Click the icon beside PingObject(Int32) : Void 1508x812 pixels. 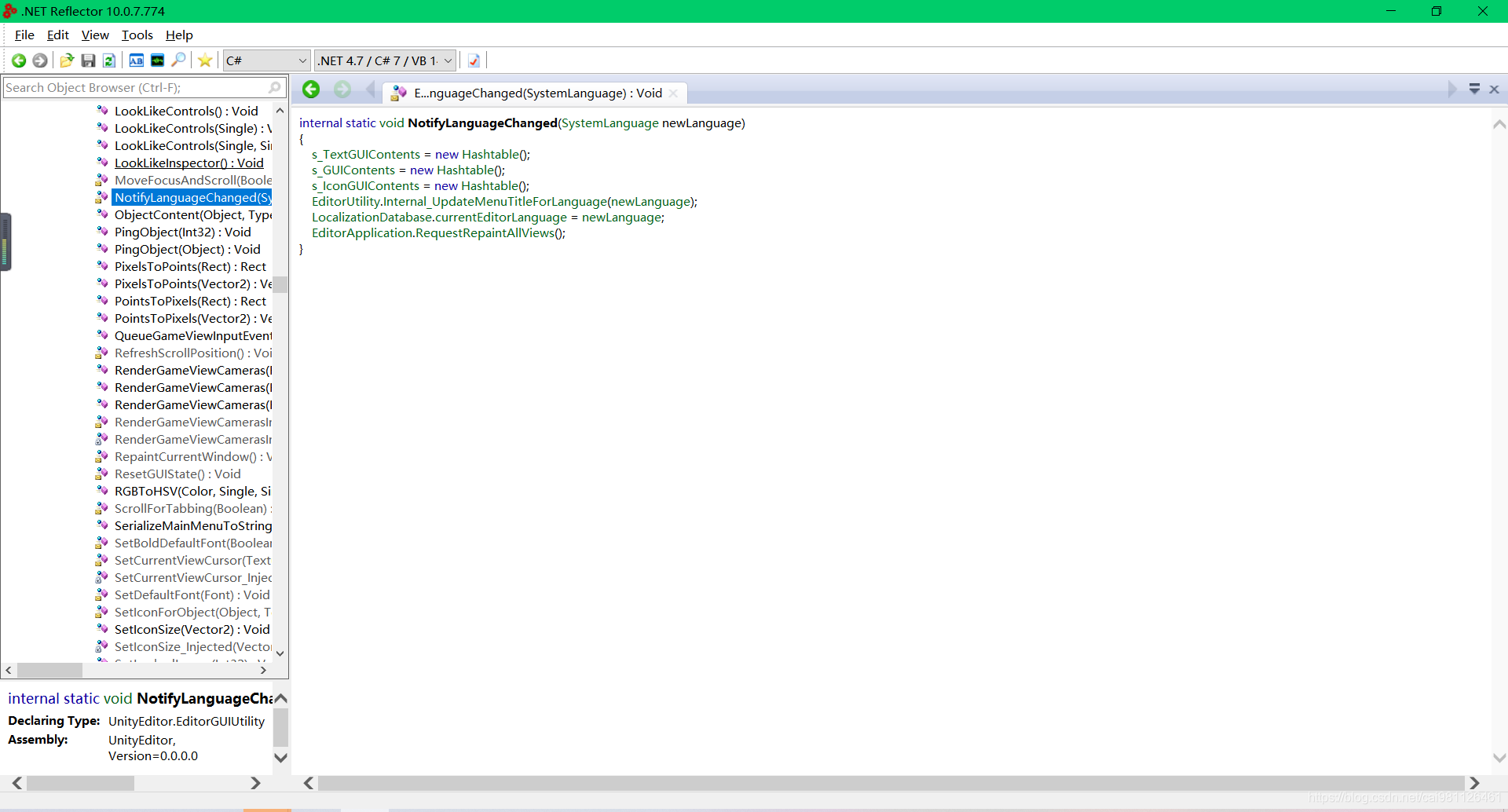coord(102,232)
